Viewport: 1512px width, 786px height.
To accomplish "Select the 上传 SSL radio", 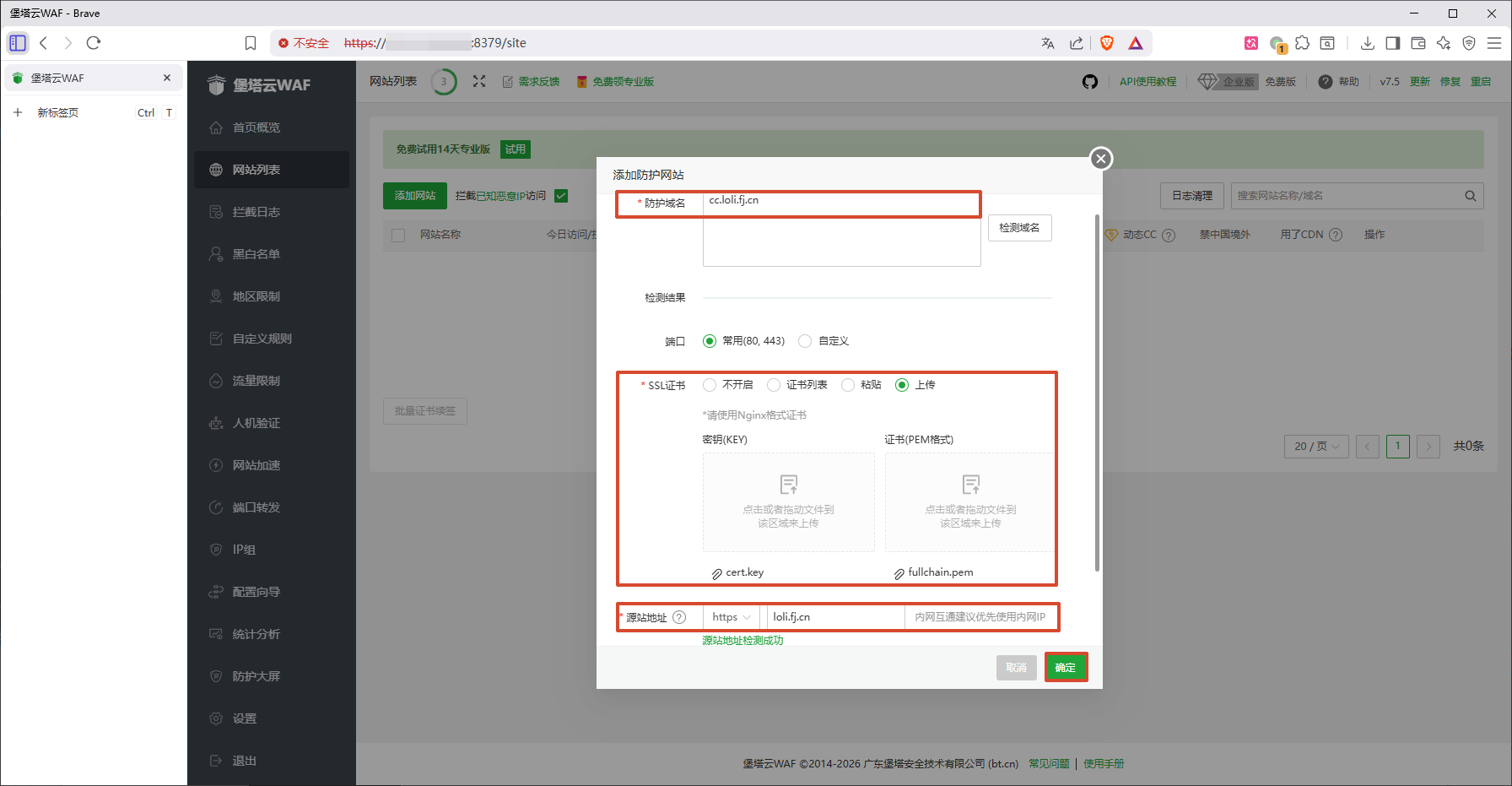I will (902, 385).
